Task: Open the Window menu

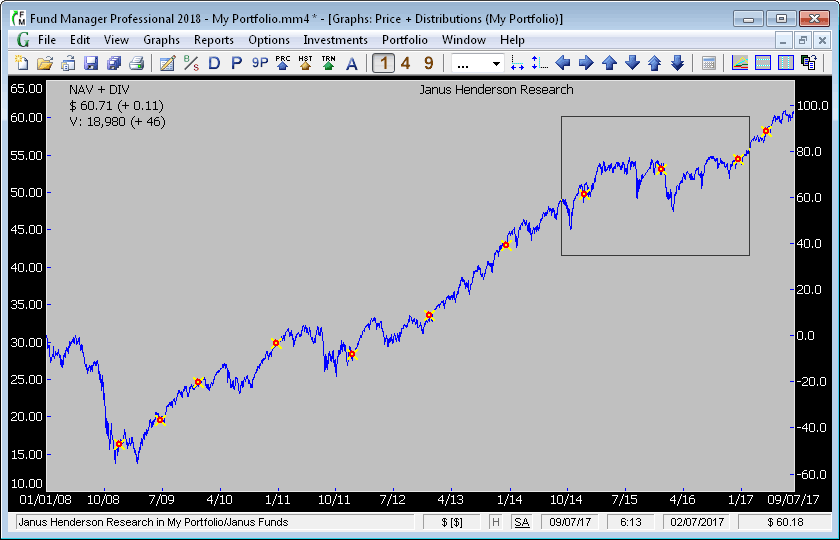Action: 464,40
